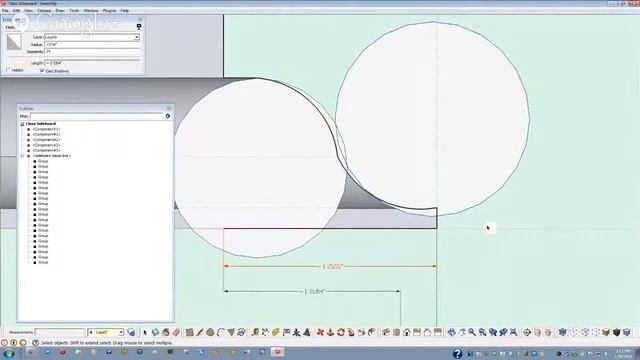
Task: Toggle Back Edges style
Action: click(x=573, y=333)
